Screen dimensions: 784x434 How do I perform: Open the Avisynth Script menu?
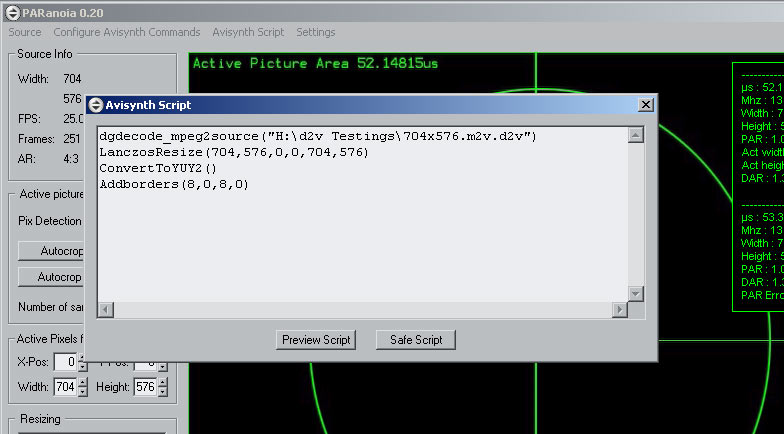(248, 32)
